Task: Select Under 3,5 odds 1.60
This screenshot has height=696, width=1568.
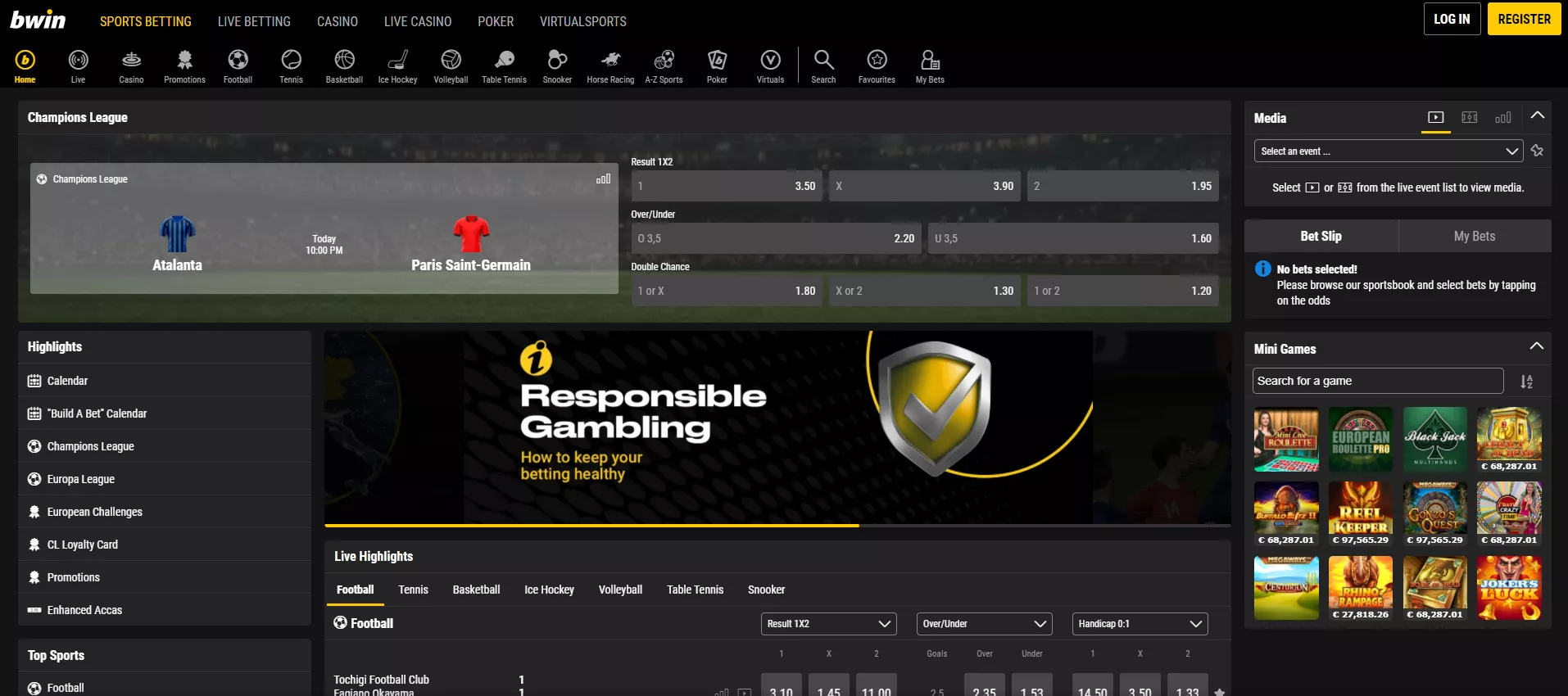Action: [1073, 238]
